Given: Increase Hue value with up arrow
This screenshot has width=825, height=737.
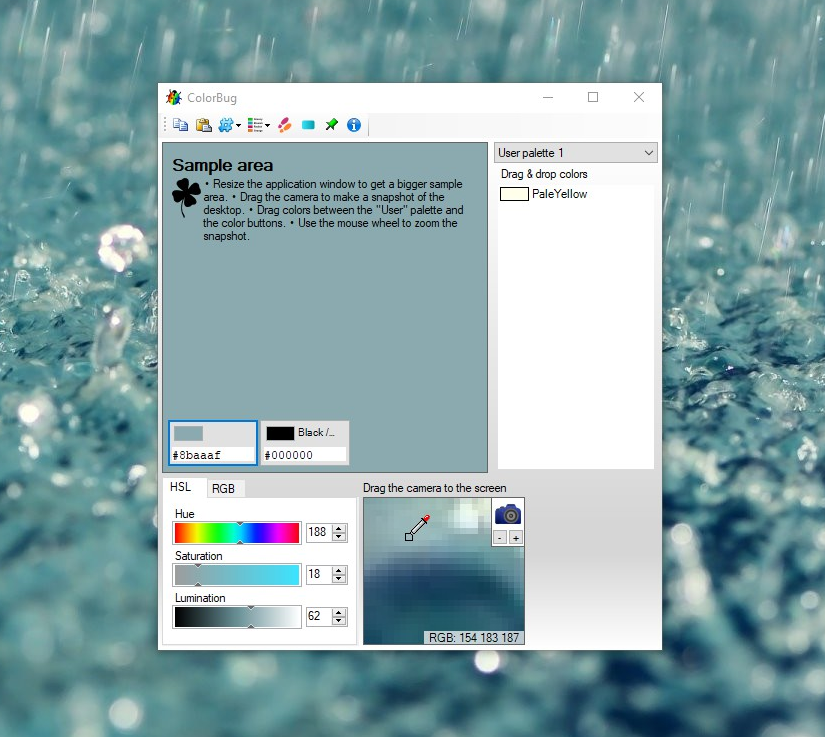Looking at the screenshot, I should pyautogui.click(x=339, y=529).
